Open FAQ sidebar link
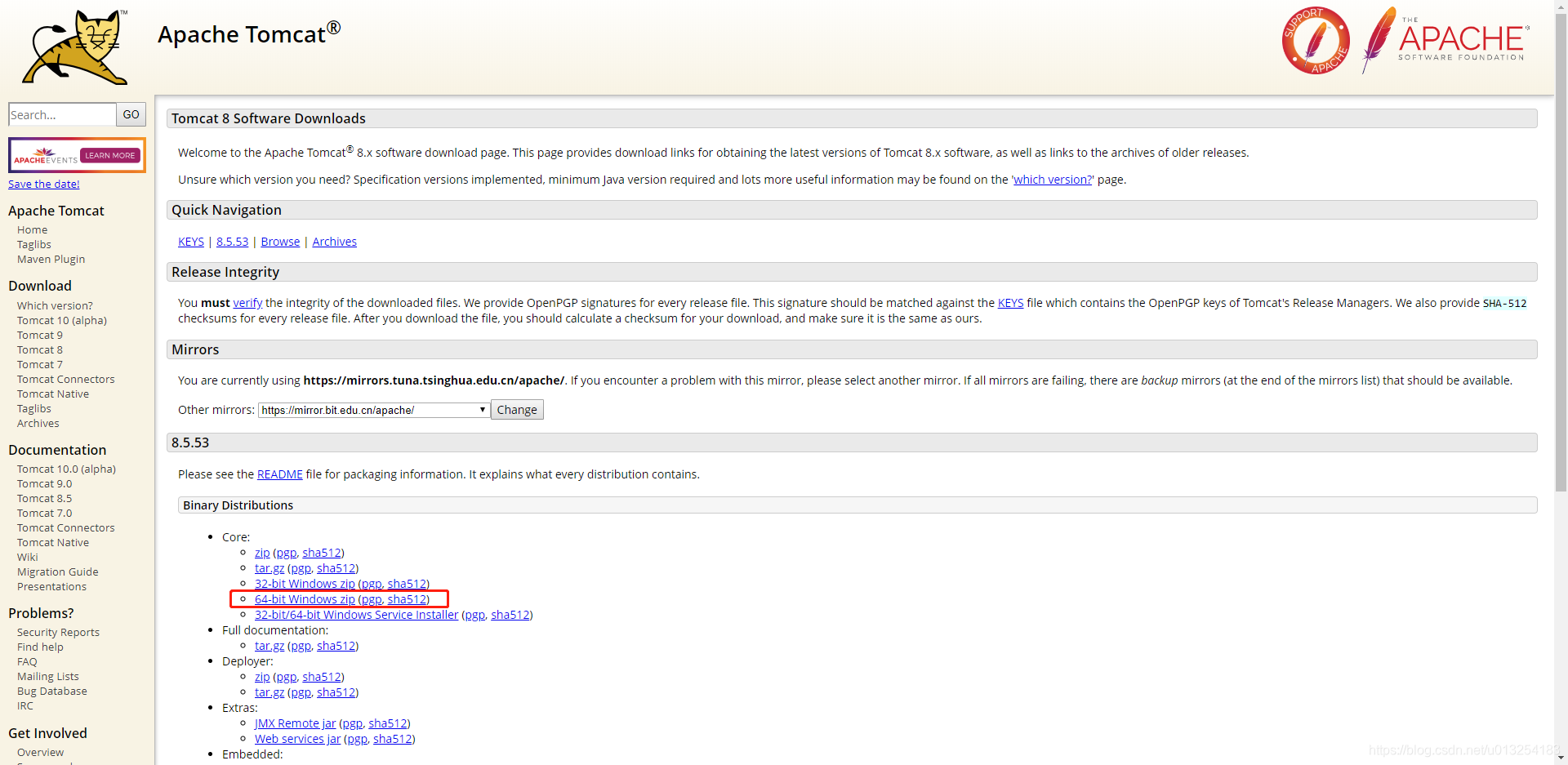Image resolution: width=1568 pixels, height=765 pixels. (27, 662)
